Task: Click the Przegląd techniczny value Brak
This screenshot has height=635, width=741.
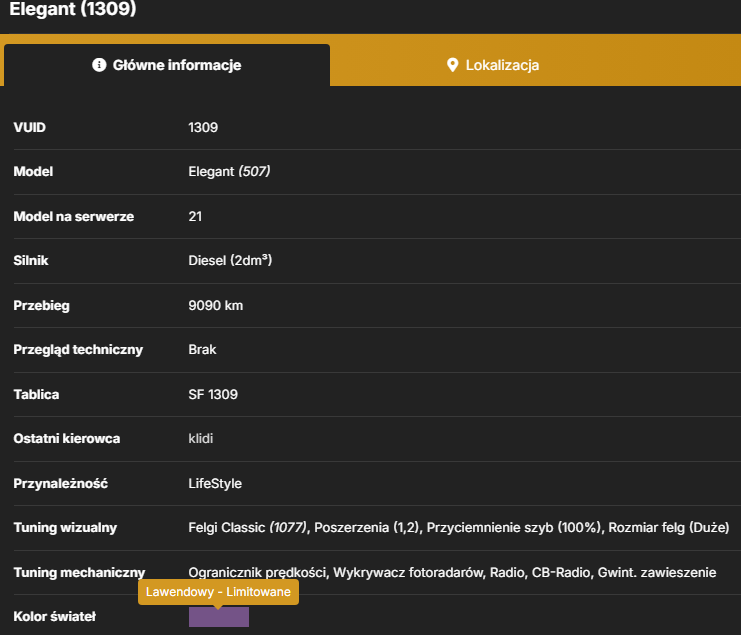Action: pyautogui.click(x=202, y=350)
